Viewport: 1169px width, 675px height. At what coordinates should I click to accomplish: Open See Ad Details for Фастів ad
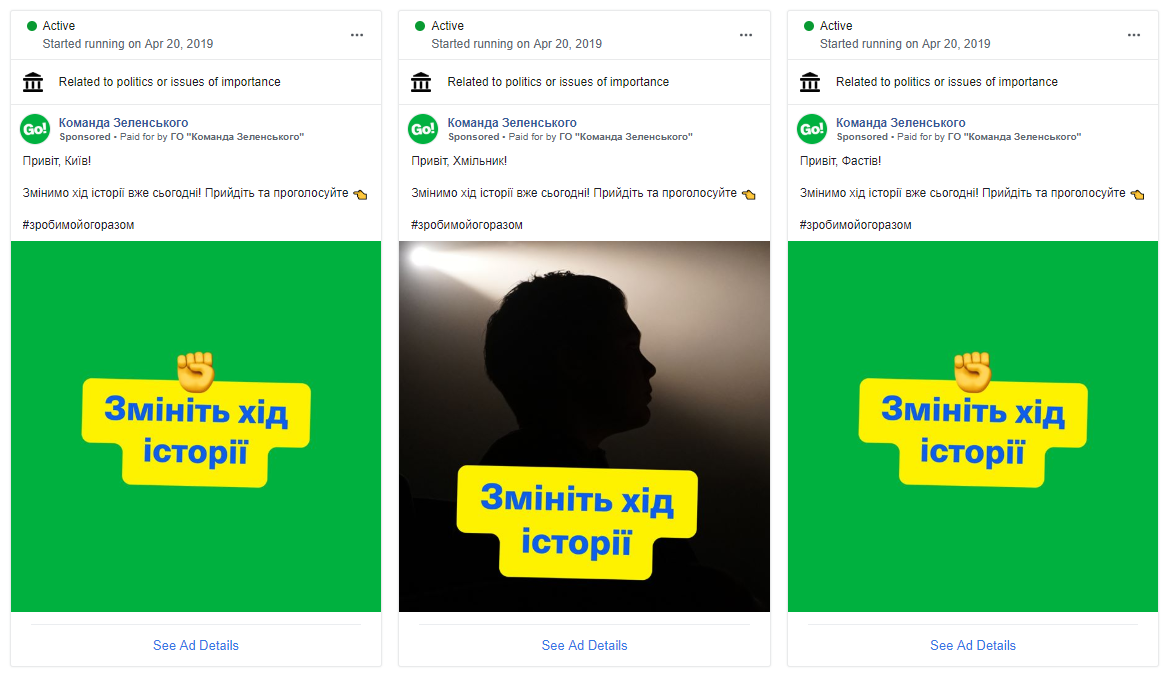(x=973, y=645)
